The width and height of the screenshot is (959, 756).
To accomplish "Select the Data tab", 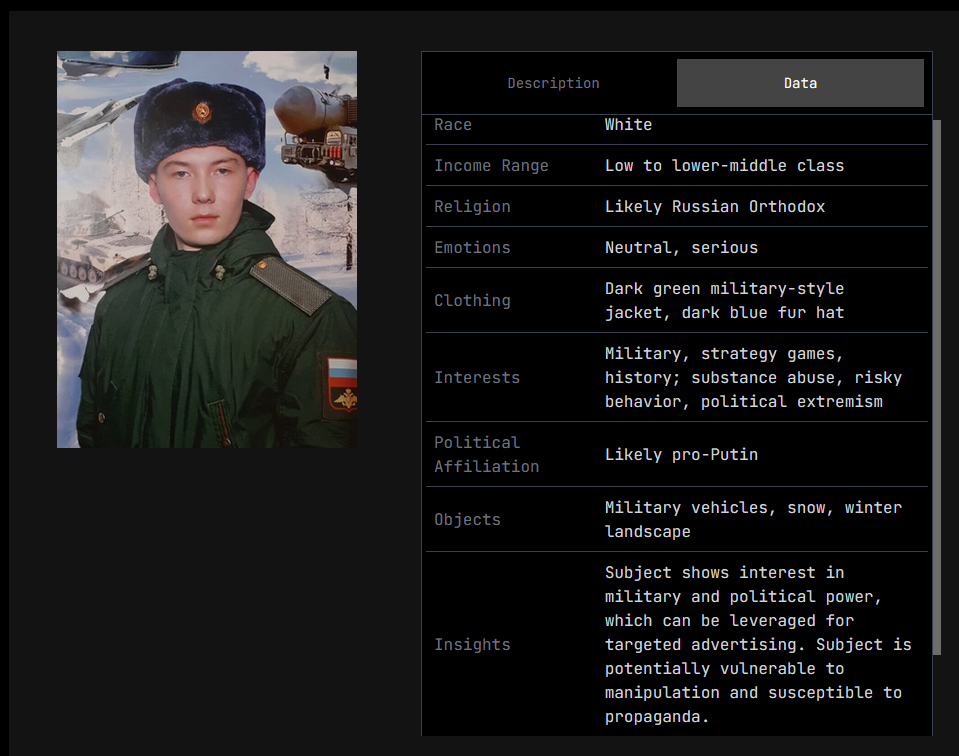I will click(x=800, y=83).
